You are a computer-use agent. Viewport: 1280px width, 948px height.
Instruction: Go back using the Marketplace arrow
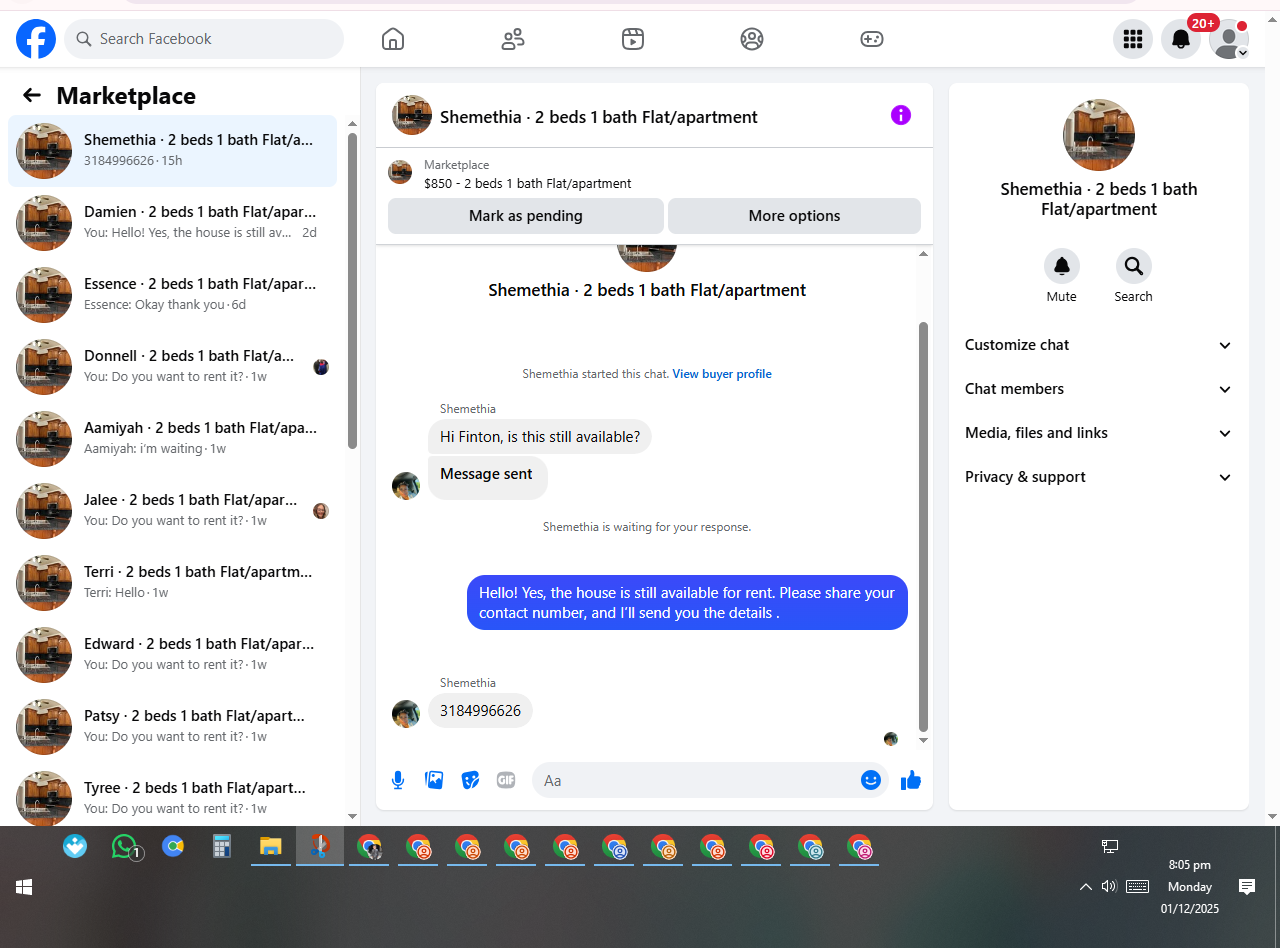pos(32,95)
